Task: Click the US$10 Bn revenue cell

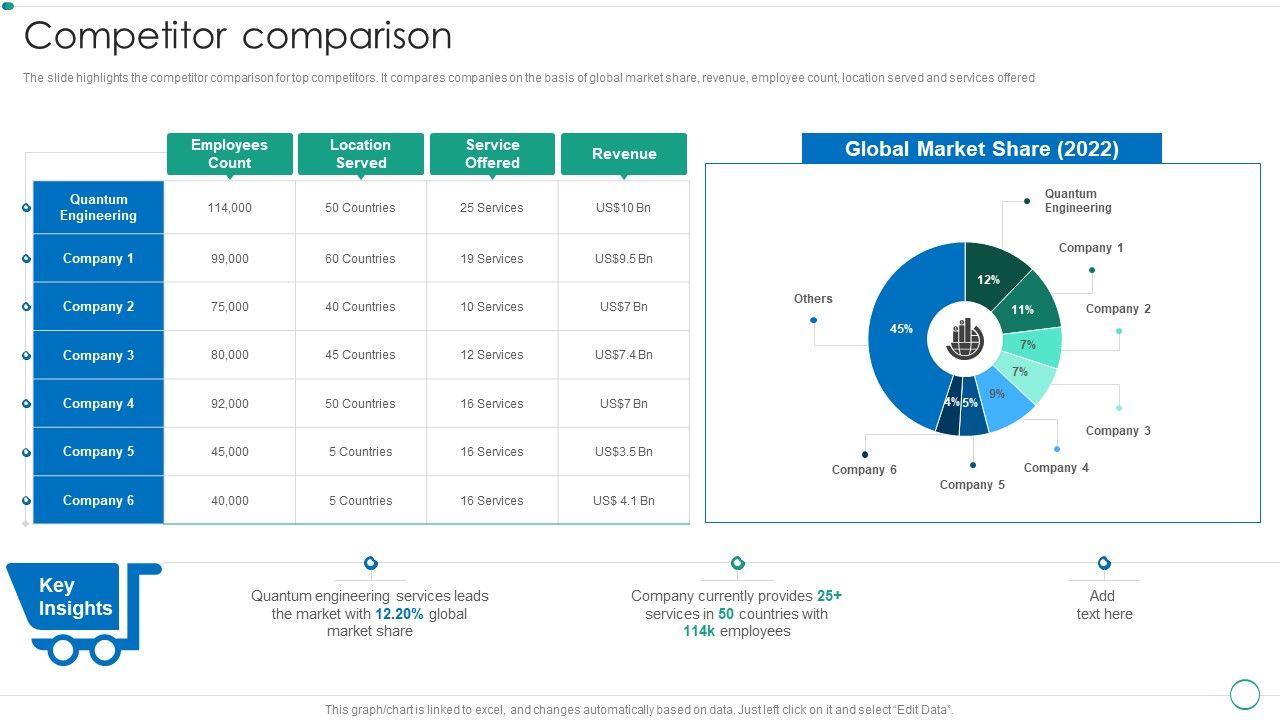Action: (624, 208)
